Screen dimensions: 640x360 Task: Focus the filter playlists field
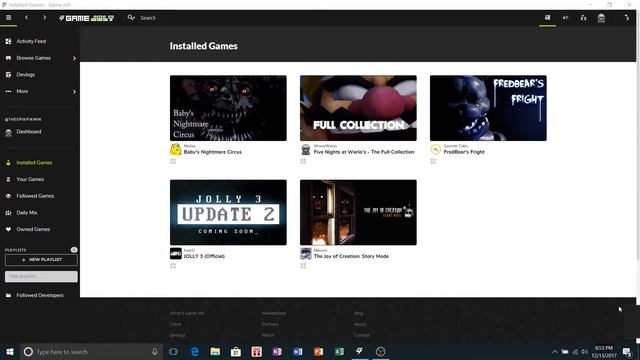pyautogui.click(x=41, y=276)
